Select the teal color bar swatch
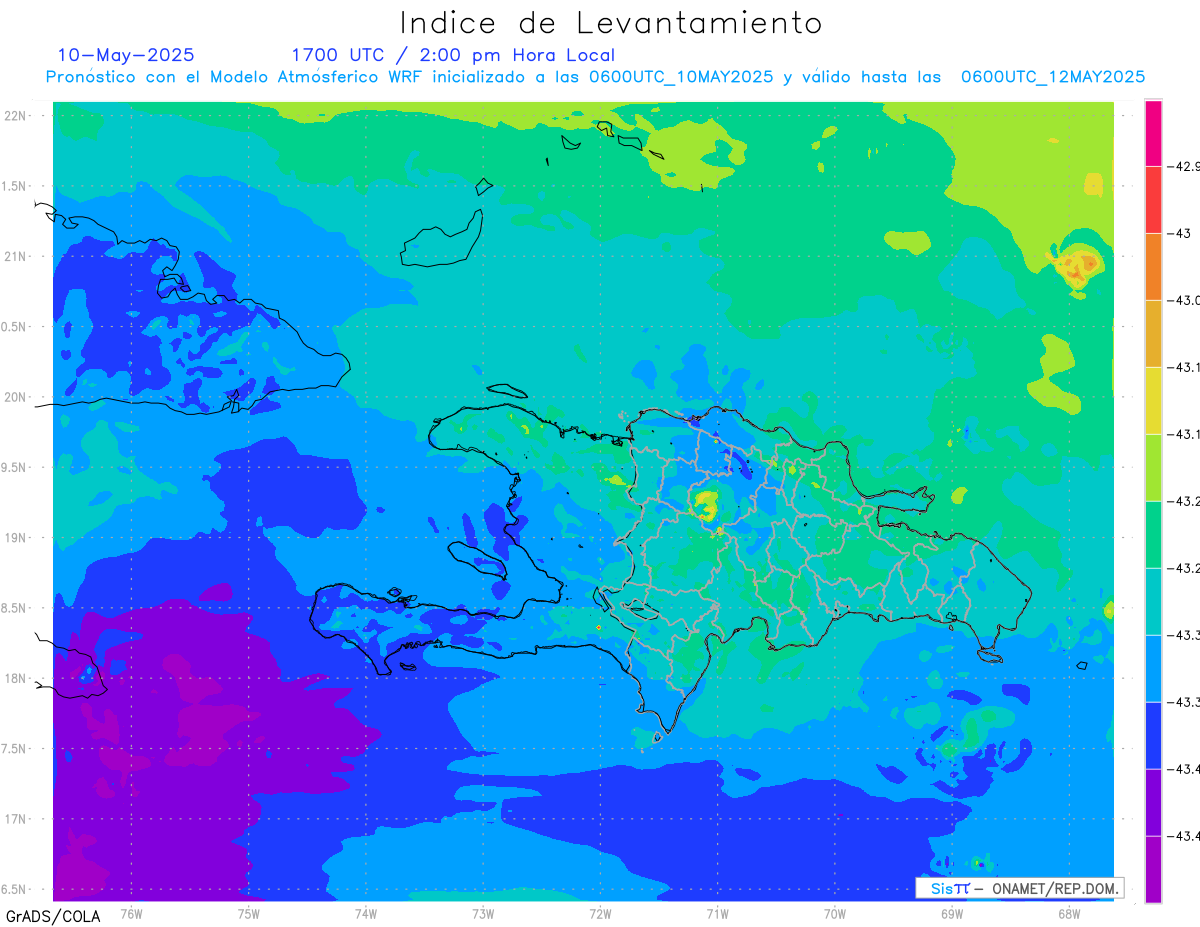The width and height of the screenshot is (1200, 927). pyautogui.click(x=1153, y=602)
